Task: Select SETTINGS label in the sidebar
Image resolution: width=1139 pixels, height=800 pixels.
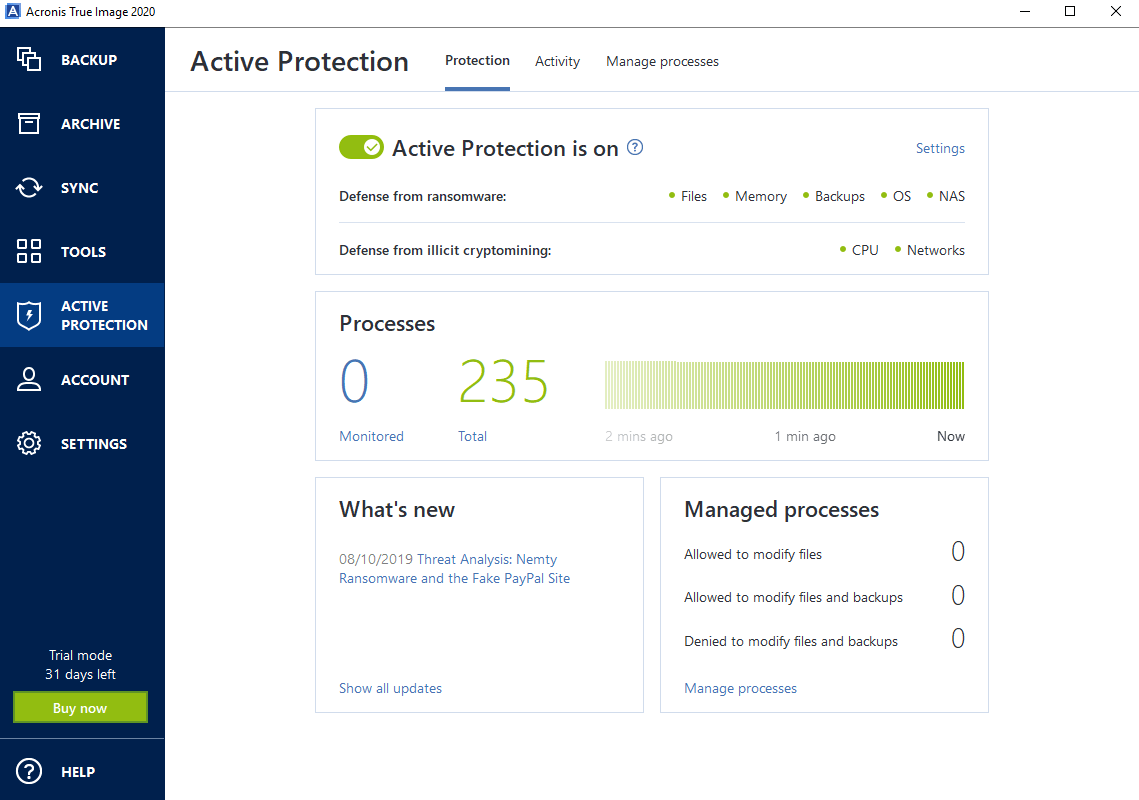Action: tap(94, 444)
